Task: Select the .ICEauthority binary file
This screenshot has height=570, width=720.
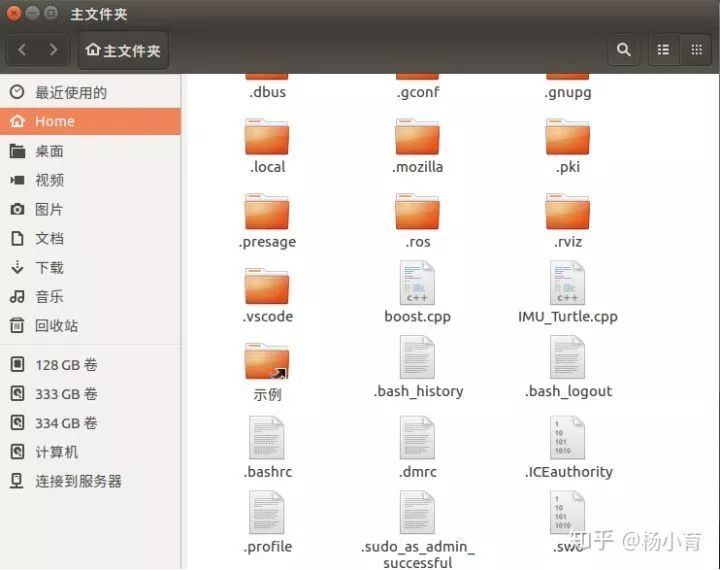Action: tap(567, 439)
